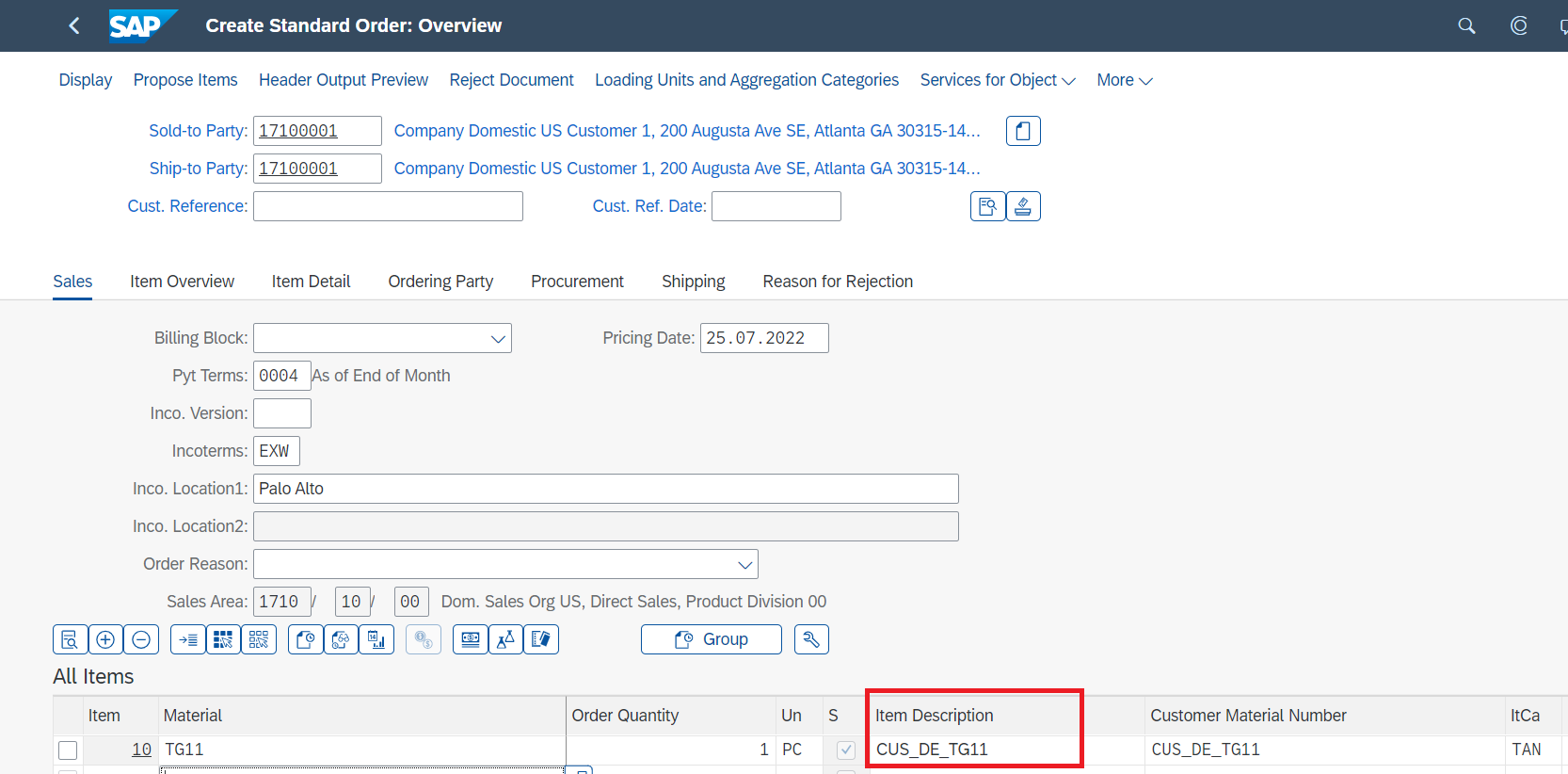
Task: Click the Pricing Date field
Action: click(x=764, y=338)
